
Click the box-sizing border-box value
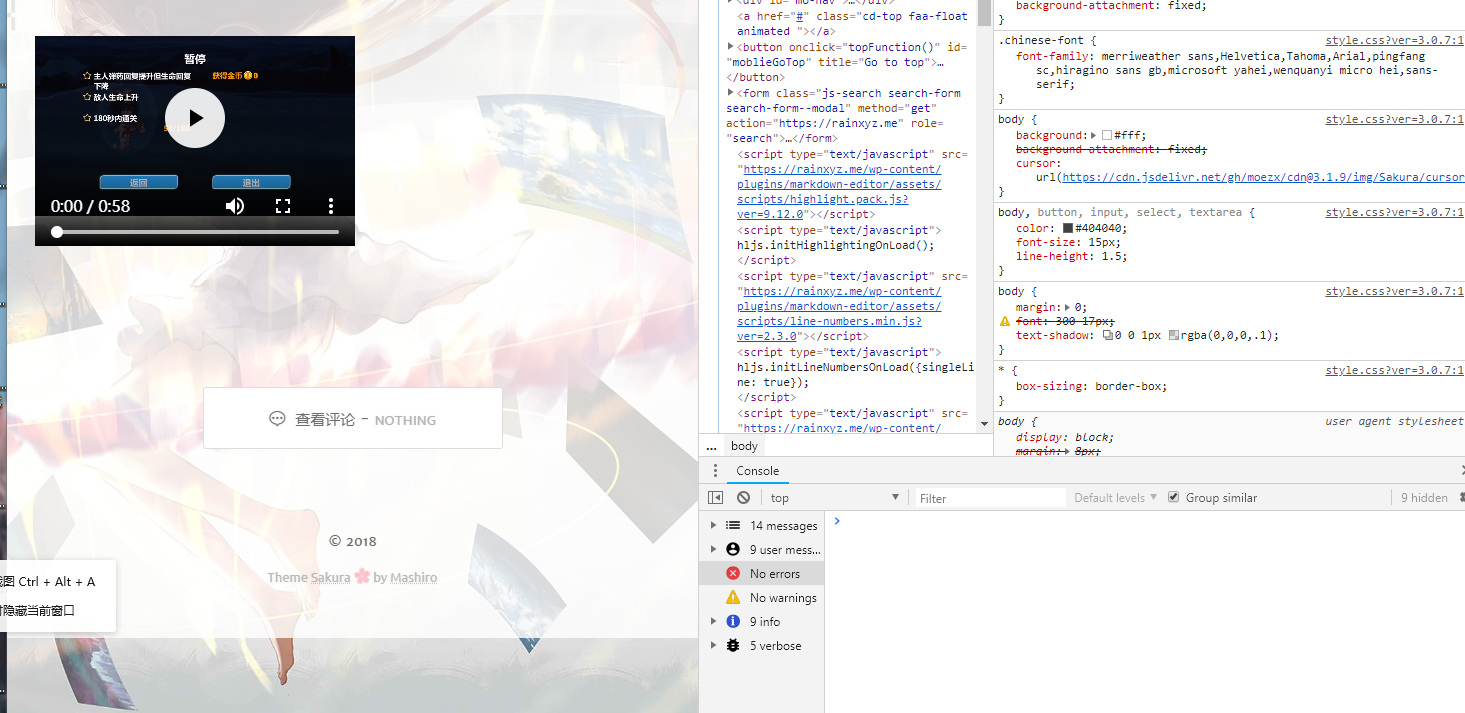click(1131, 386)
